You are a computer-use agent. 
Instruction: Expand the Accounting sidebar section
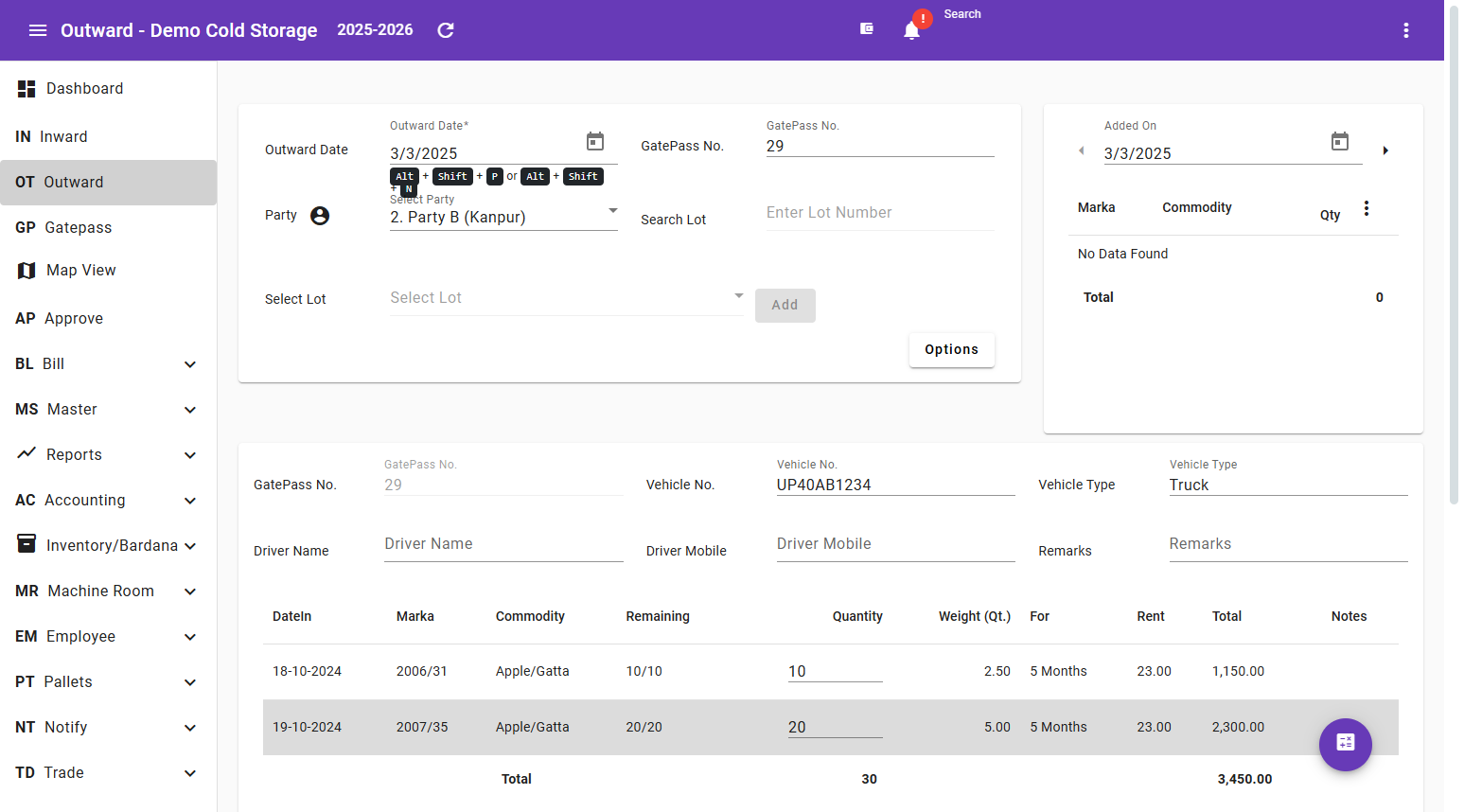tap(190, 501)
